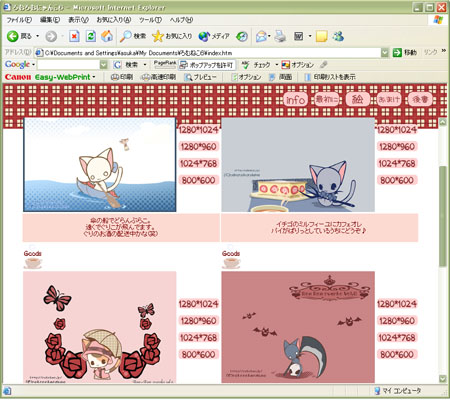Click the 最初に navigation button
450x400 pixels.
click(327, 99)
